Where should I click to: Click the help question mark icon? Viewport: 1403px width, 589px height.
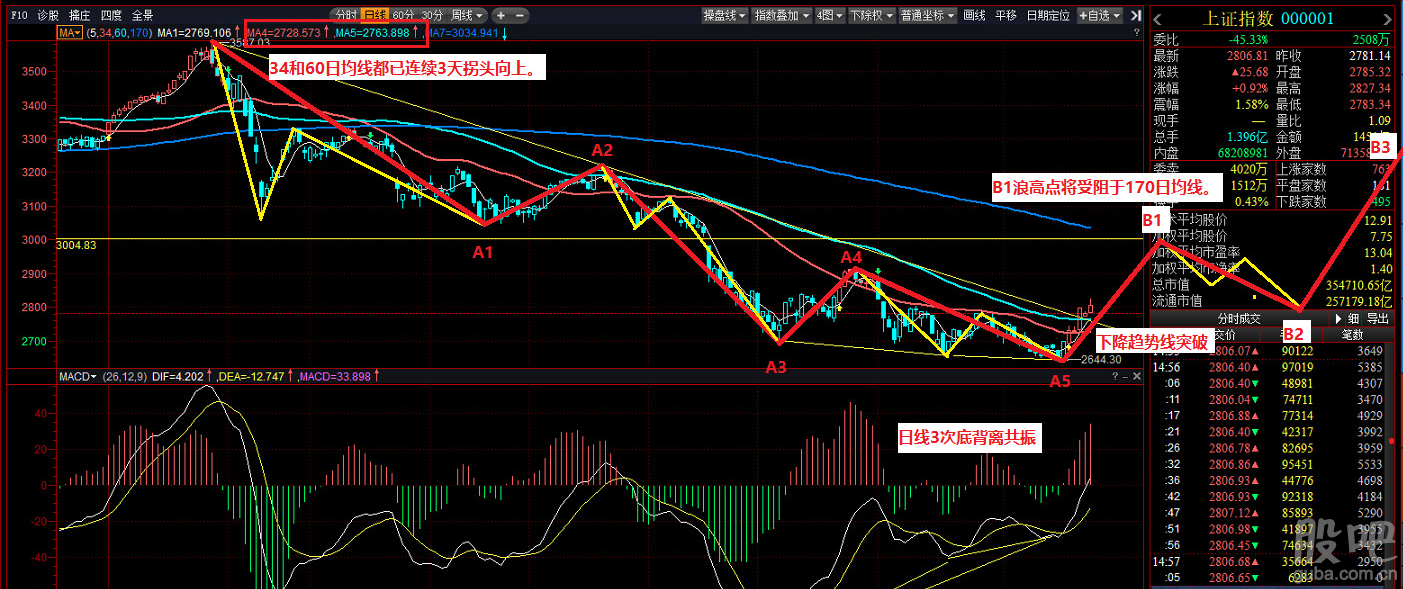pyautogui.click(x=1137, y=33)
